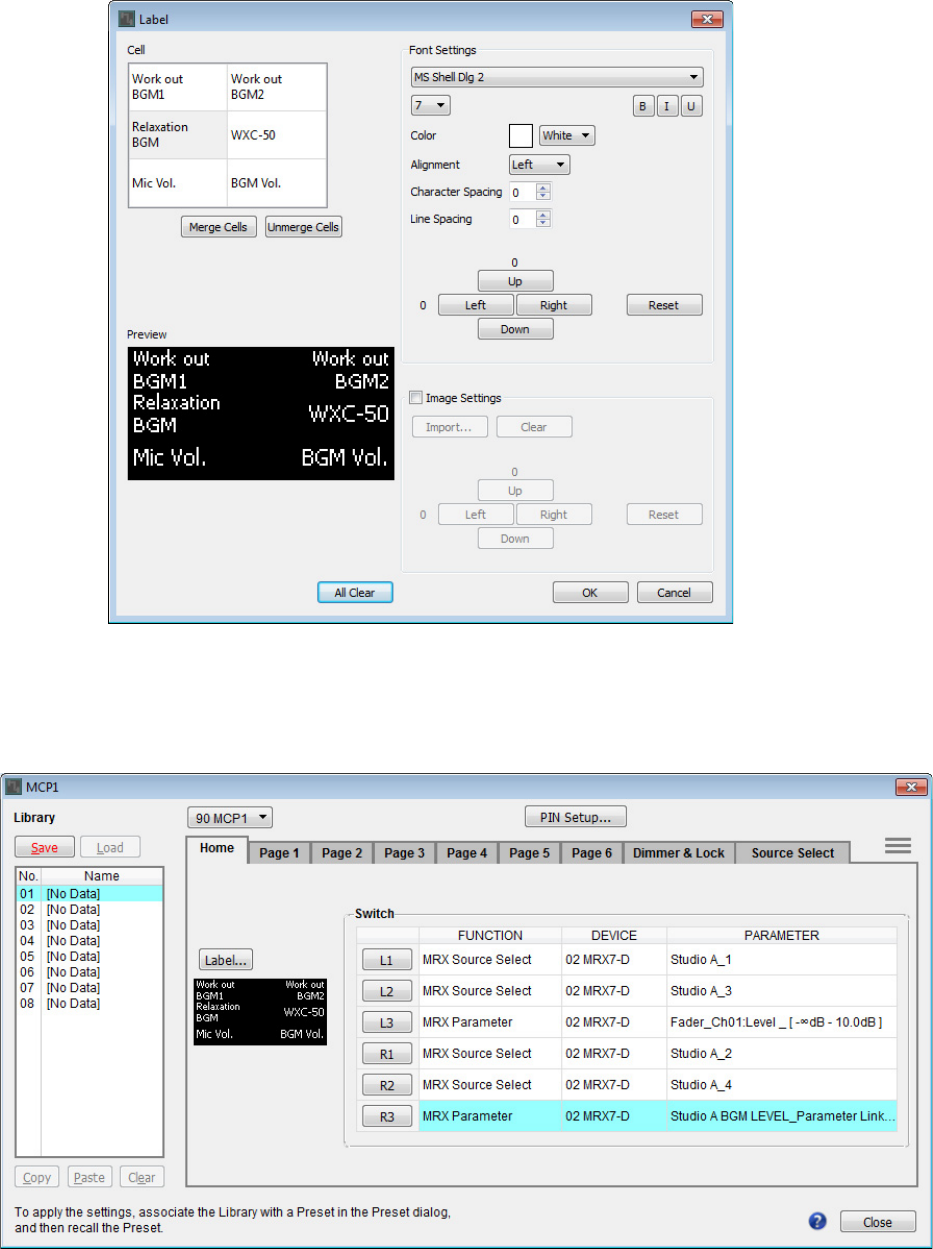Image resolution: width=933 pixels, height=1249 pixels.
Task: Click the Label... button in MCP1
Action: 226,960
